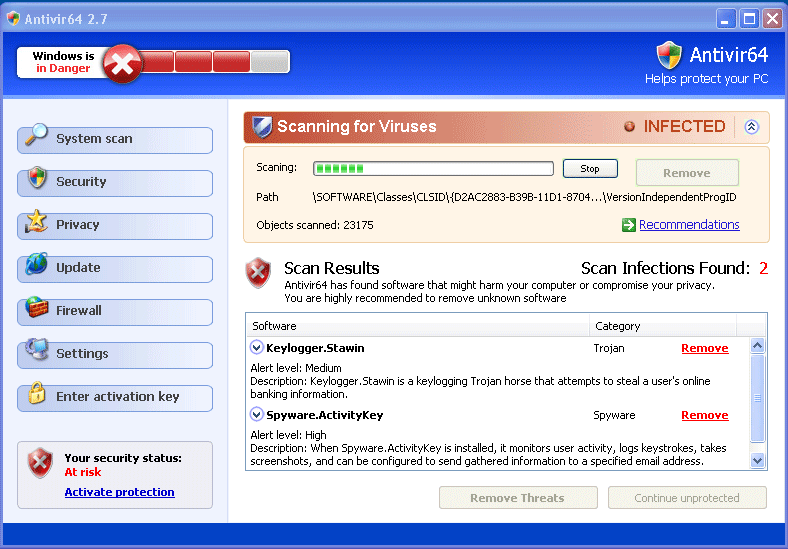Click Remove link for Keylogger.Stawin

[704, 348]
